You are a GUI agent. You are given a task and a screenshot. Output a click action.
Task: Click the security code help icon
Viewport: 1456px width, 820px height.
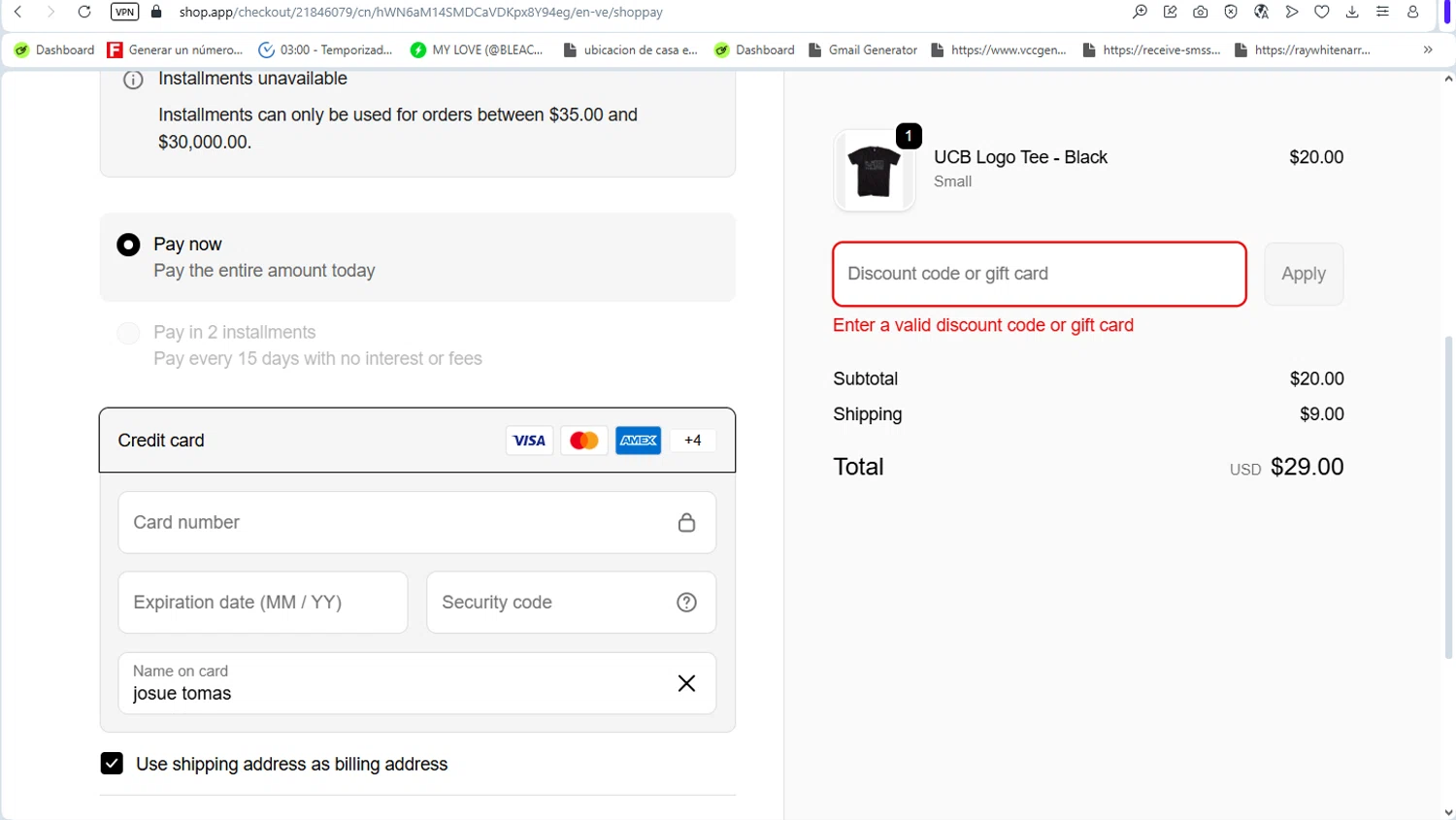click(x=686, y=603)
